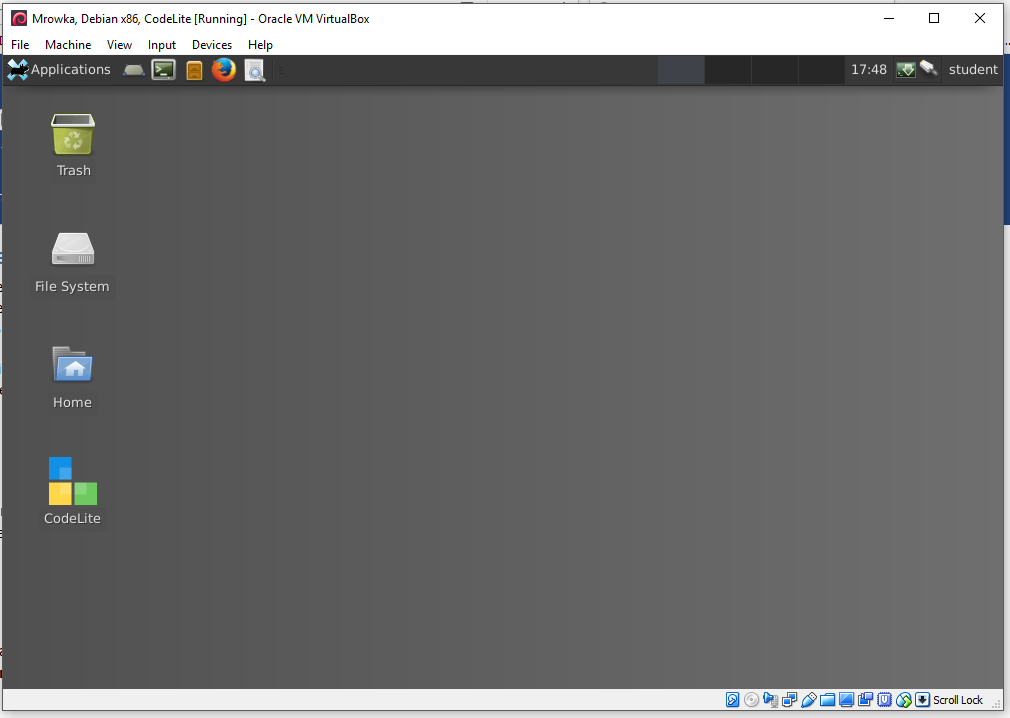Click the optical disk status icon

pyautogui.click(x=751, y=700)
